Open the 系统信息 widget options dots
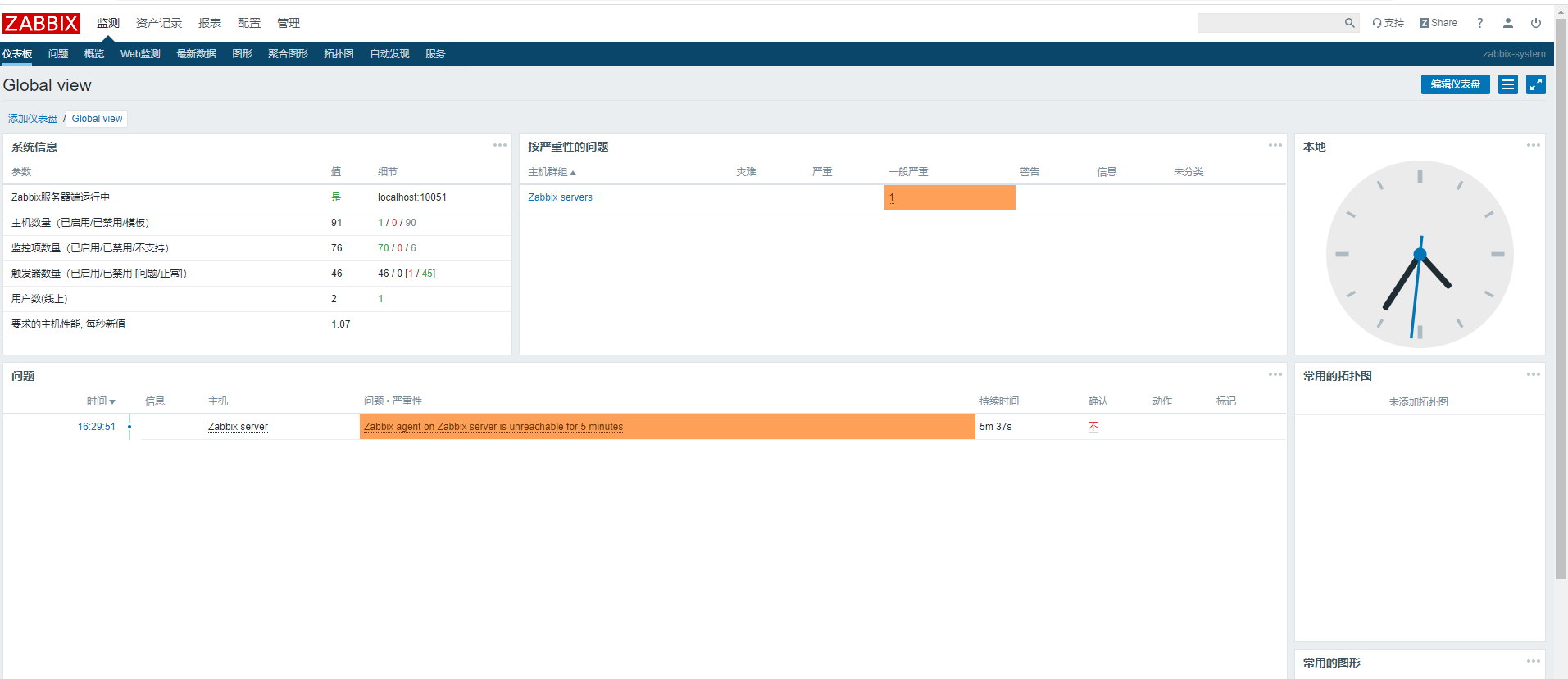The width and height of the screenshot is (1568, 679). [x=500, y=145]
